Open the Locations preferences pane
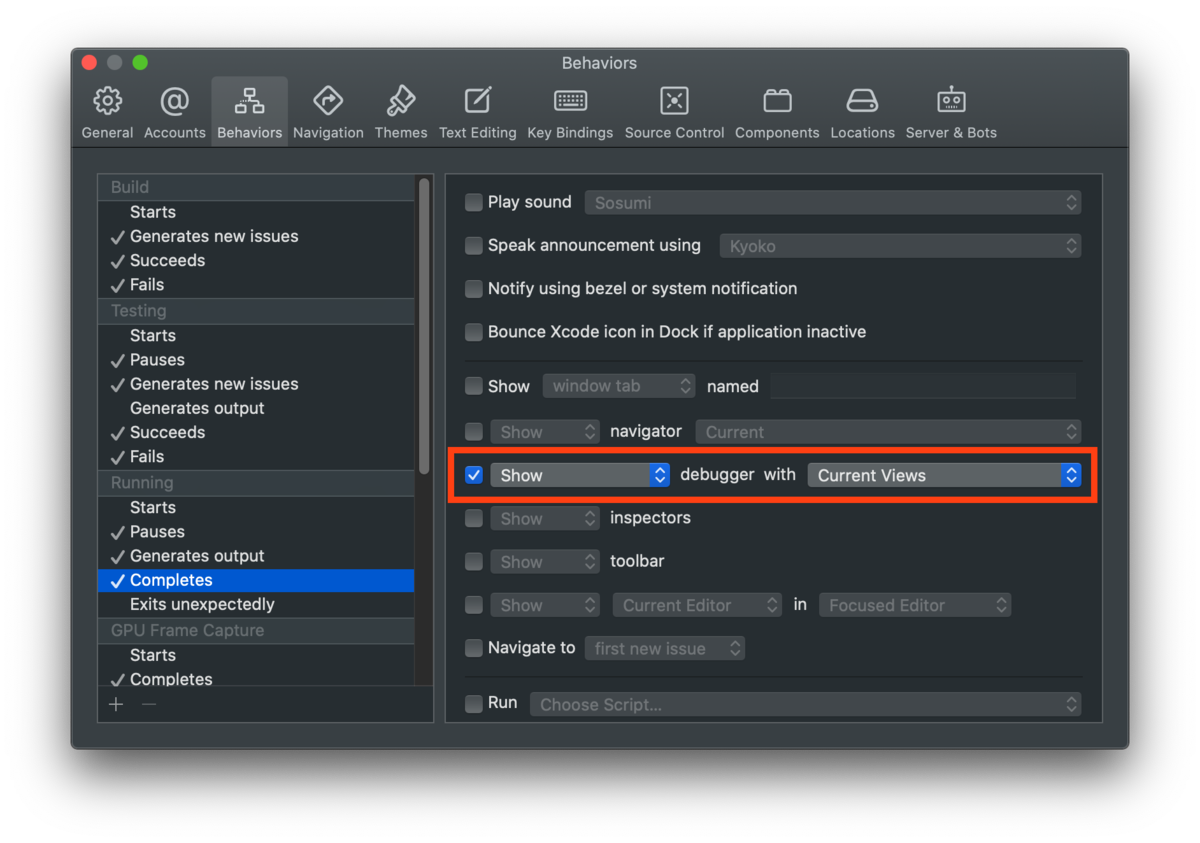The height and width of the screenshot is (843, 1200). 862,112
